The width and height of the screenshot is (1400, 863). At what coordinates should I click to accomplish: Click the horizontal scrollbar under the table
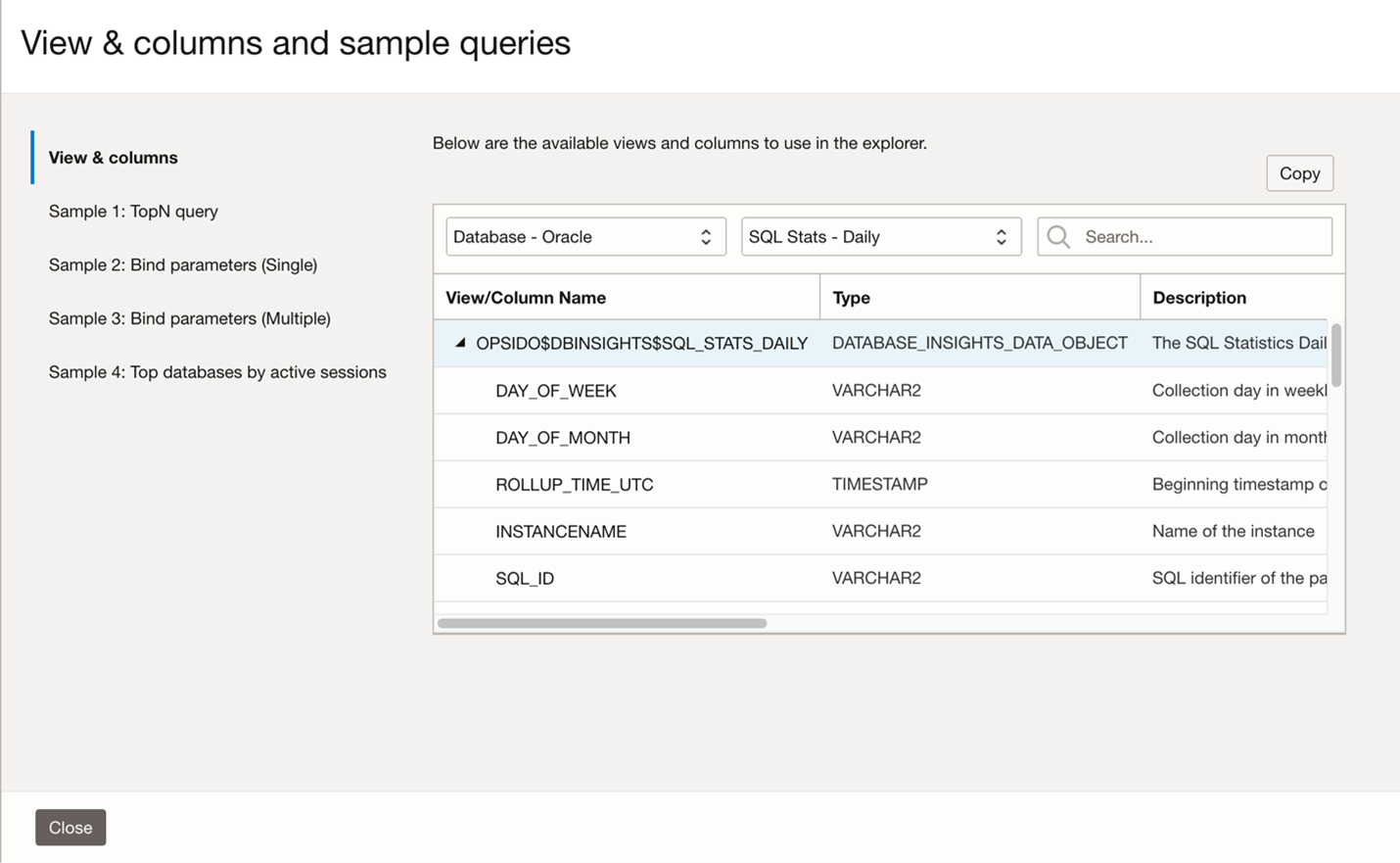tap(602, 623)
